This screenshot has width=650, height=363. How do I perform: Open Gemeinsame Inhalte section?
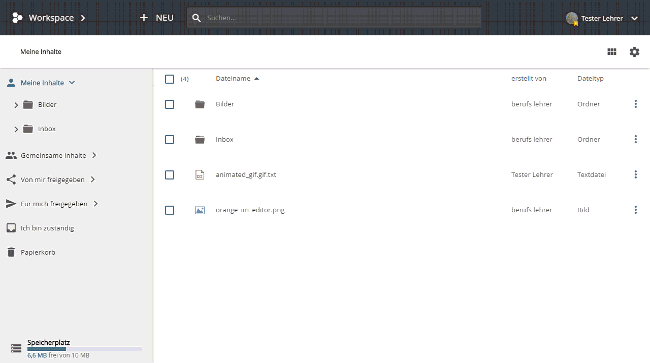point(53,155)
